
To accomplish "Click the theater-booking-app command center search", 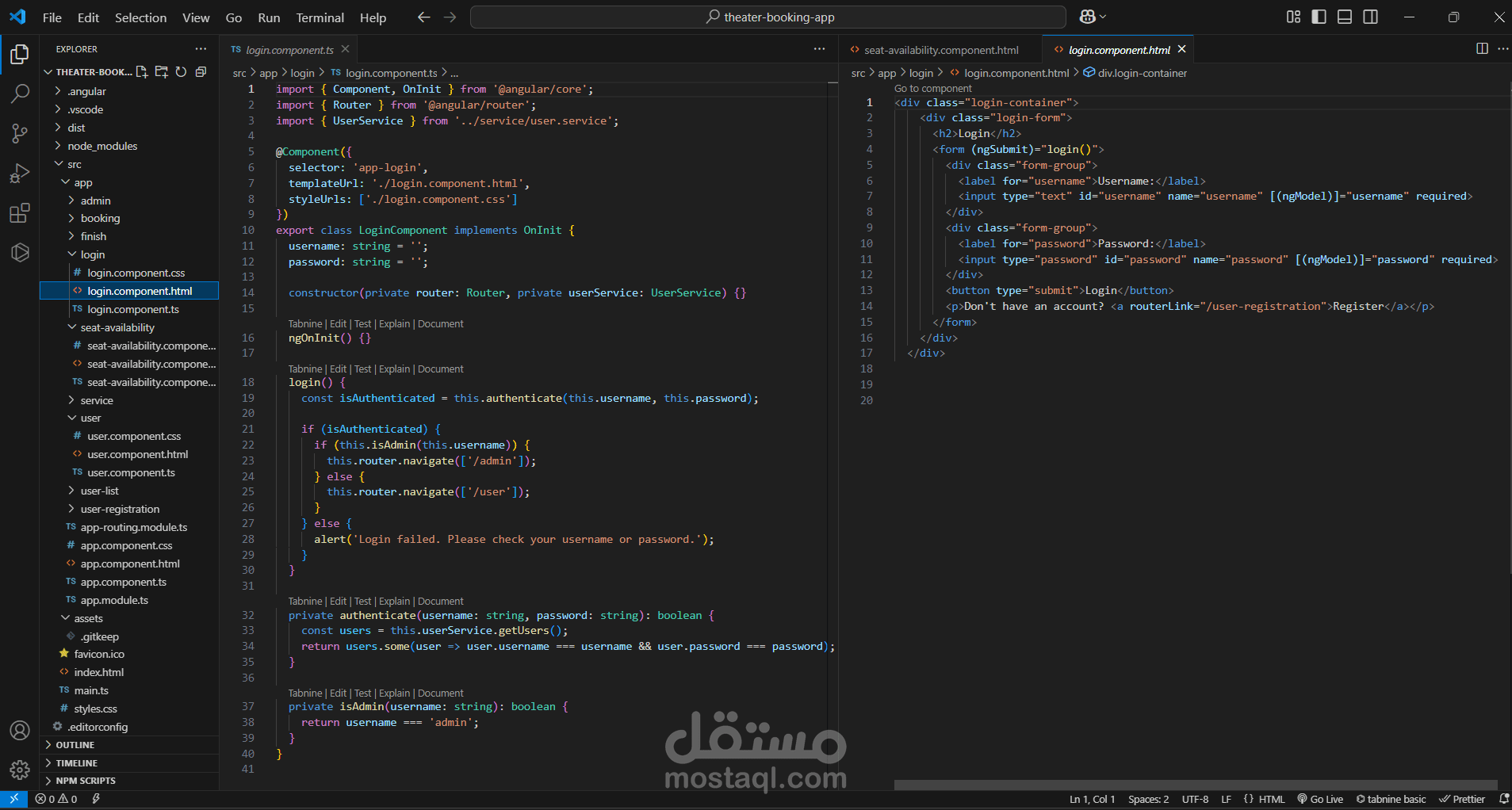I will click(767, 17).
